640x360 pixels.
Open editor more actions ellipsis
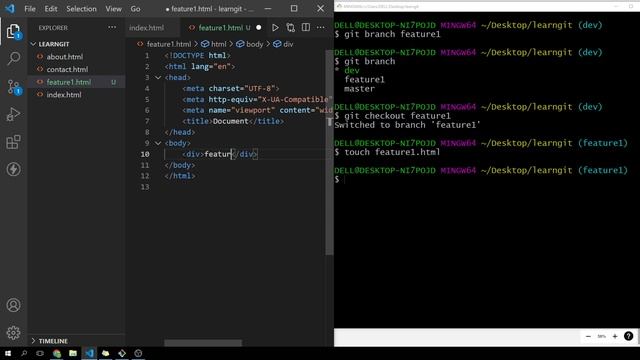pyautogui.click(x=320, y=27)
